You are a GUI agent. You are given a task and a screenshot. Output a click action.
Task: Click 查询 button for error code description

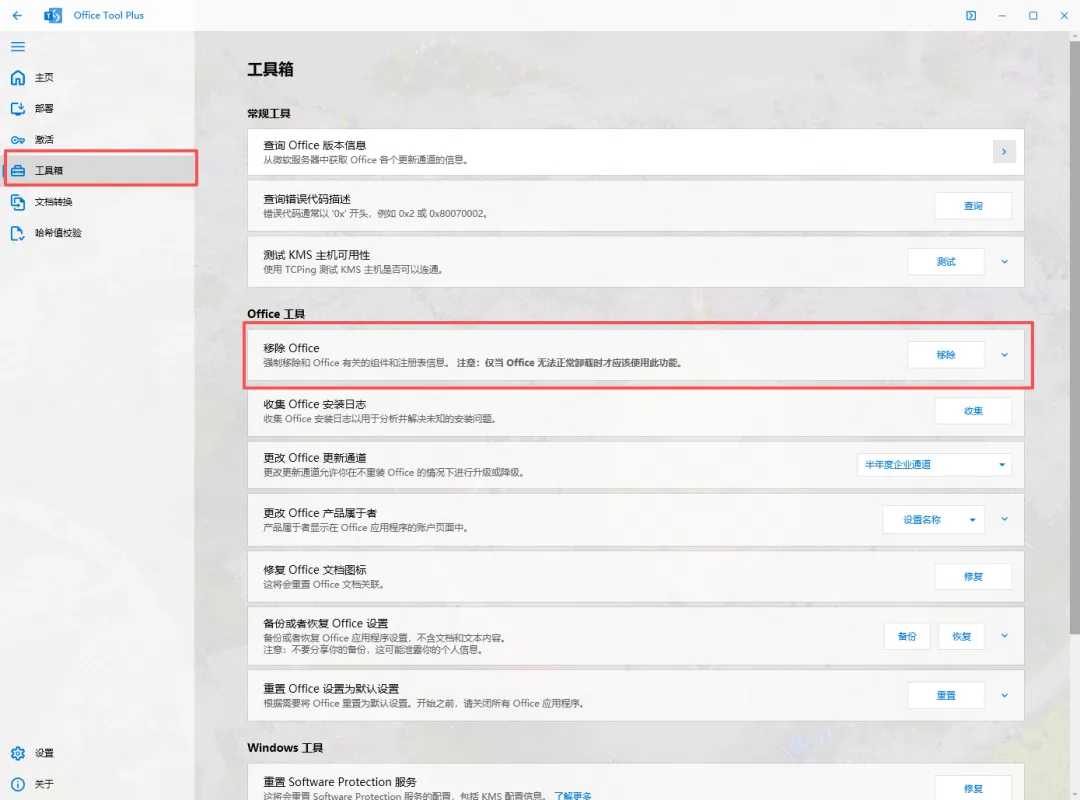pos(973,206)
